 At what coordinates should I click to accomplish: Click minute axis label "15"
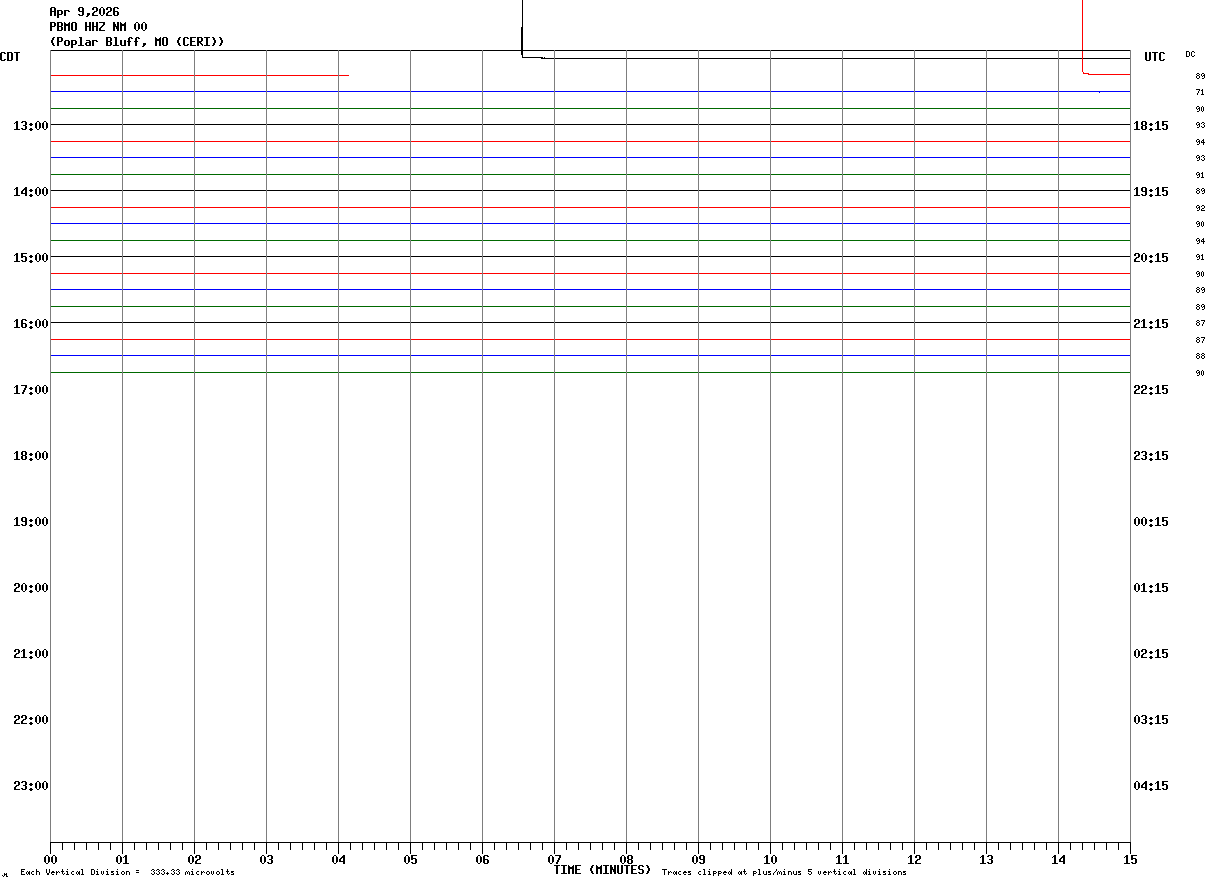point(1130,859)
